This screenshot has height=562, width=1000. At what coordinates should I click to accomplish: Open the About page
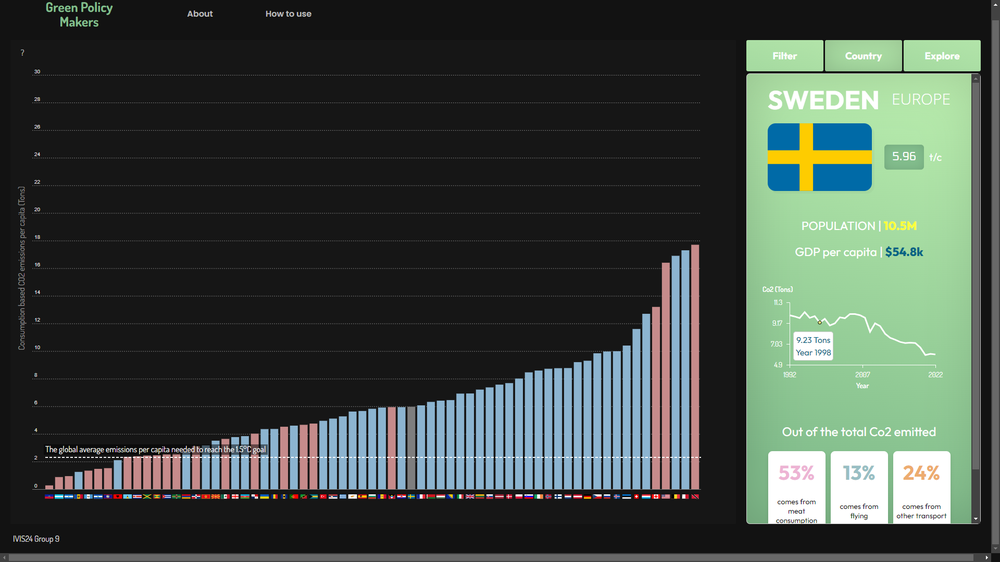click(x=200, y=13)
